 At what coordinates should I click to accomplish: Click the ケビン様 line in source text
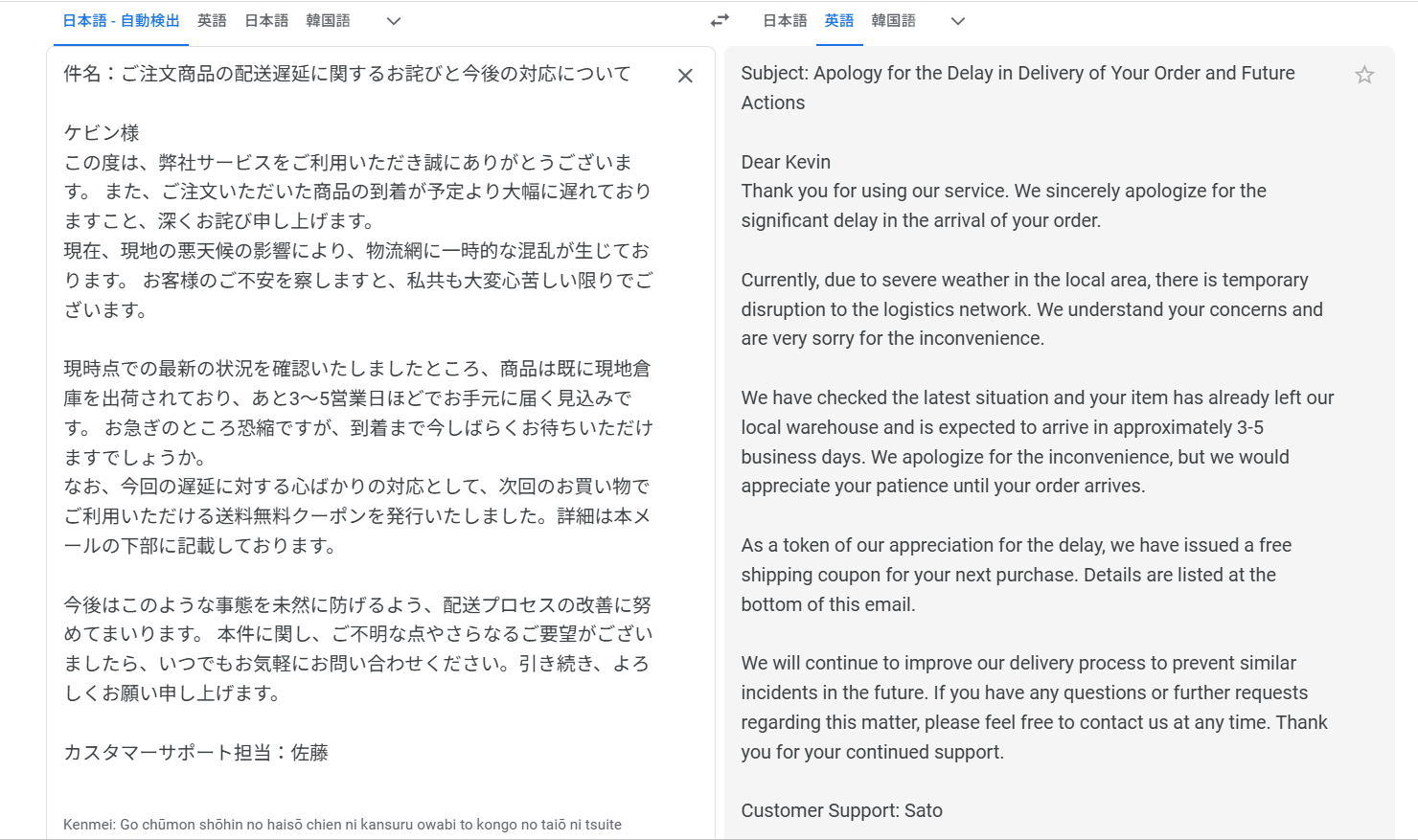[x=102, y=133]
